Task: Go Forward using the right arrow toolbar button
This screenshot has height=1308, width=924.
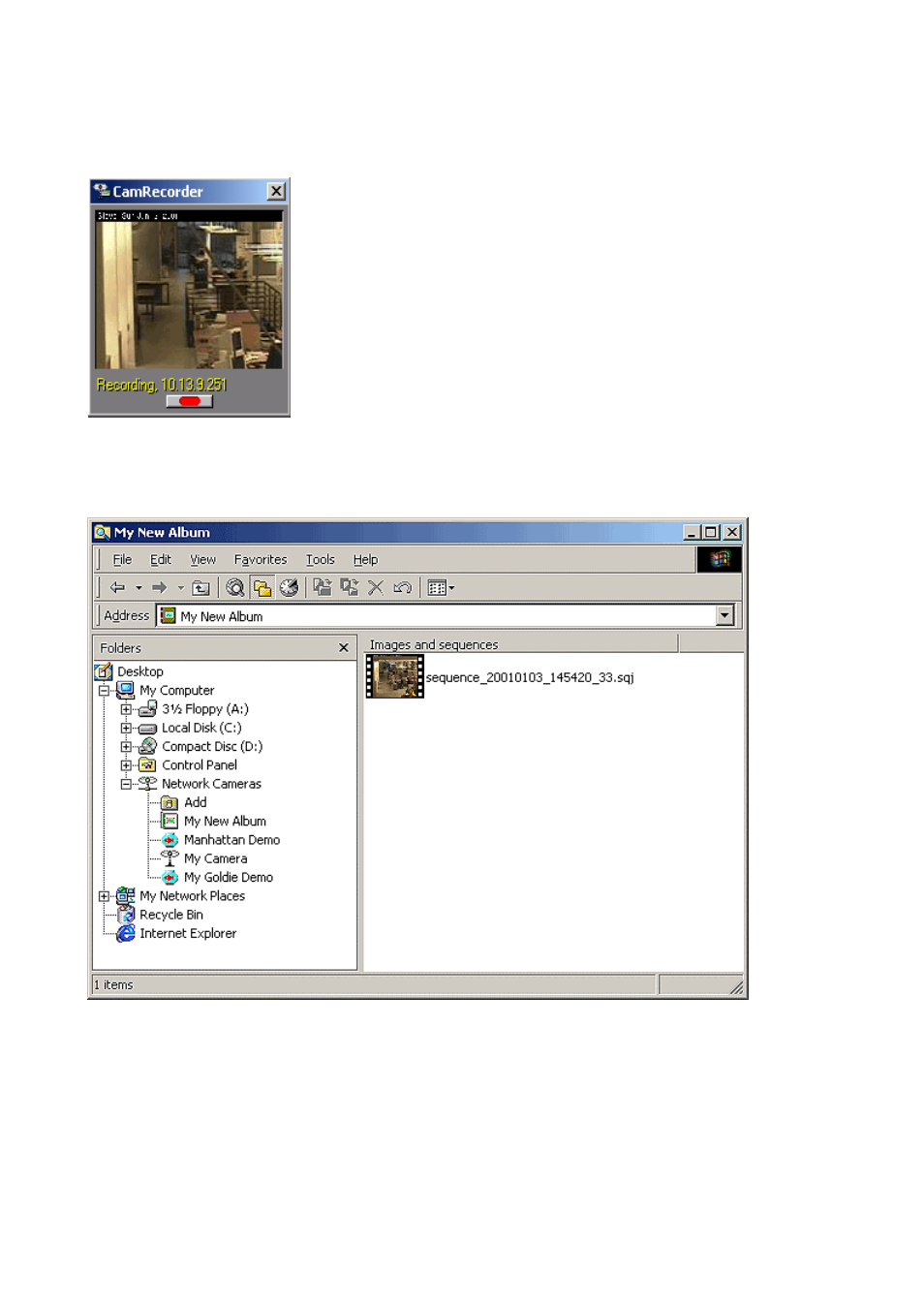Action: click(160, 587)
